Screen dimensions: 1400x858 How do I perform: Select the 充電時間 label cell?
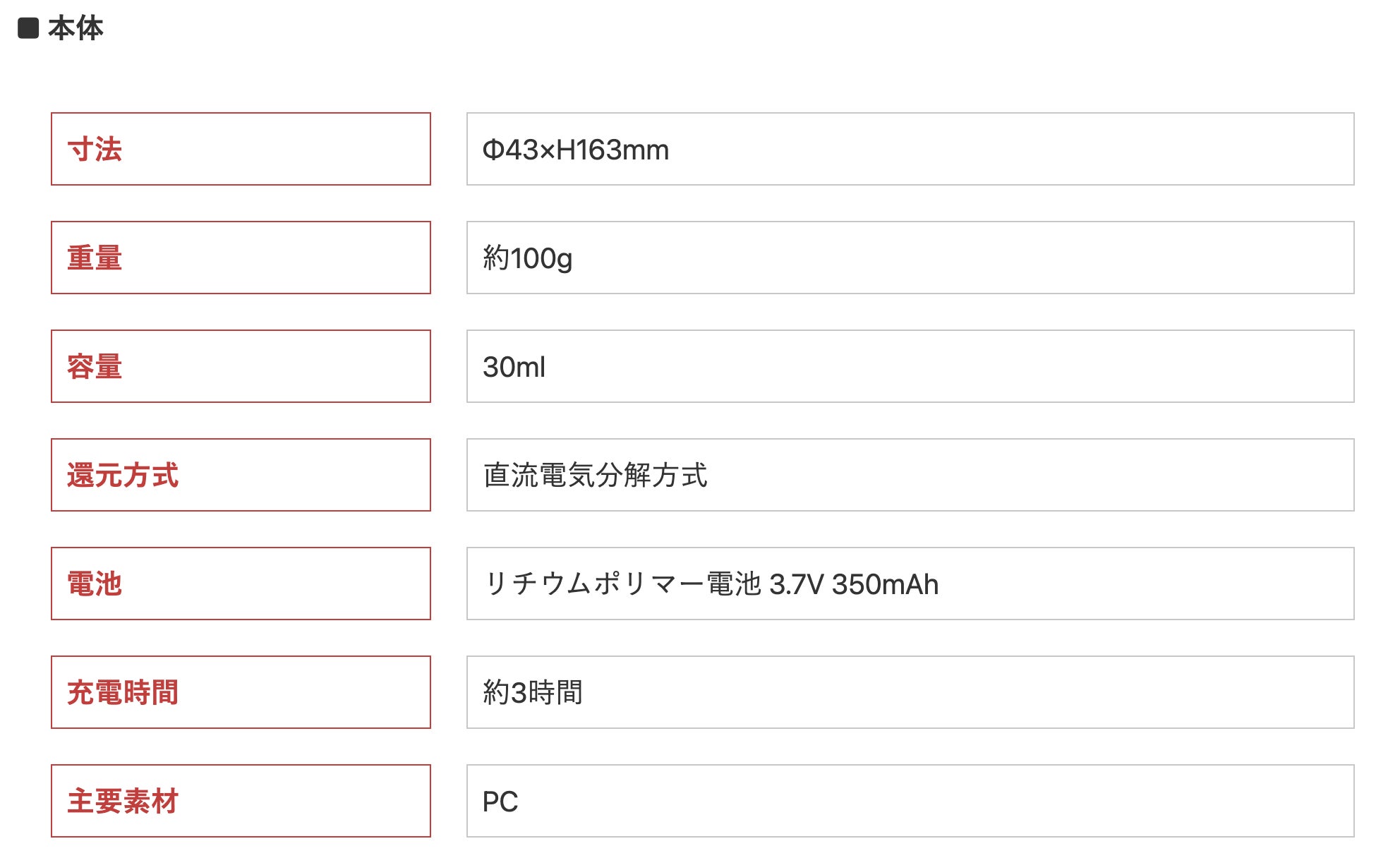[x=240, y=692]
